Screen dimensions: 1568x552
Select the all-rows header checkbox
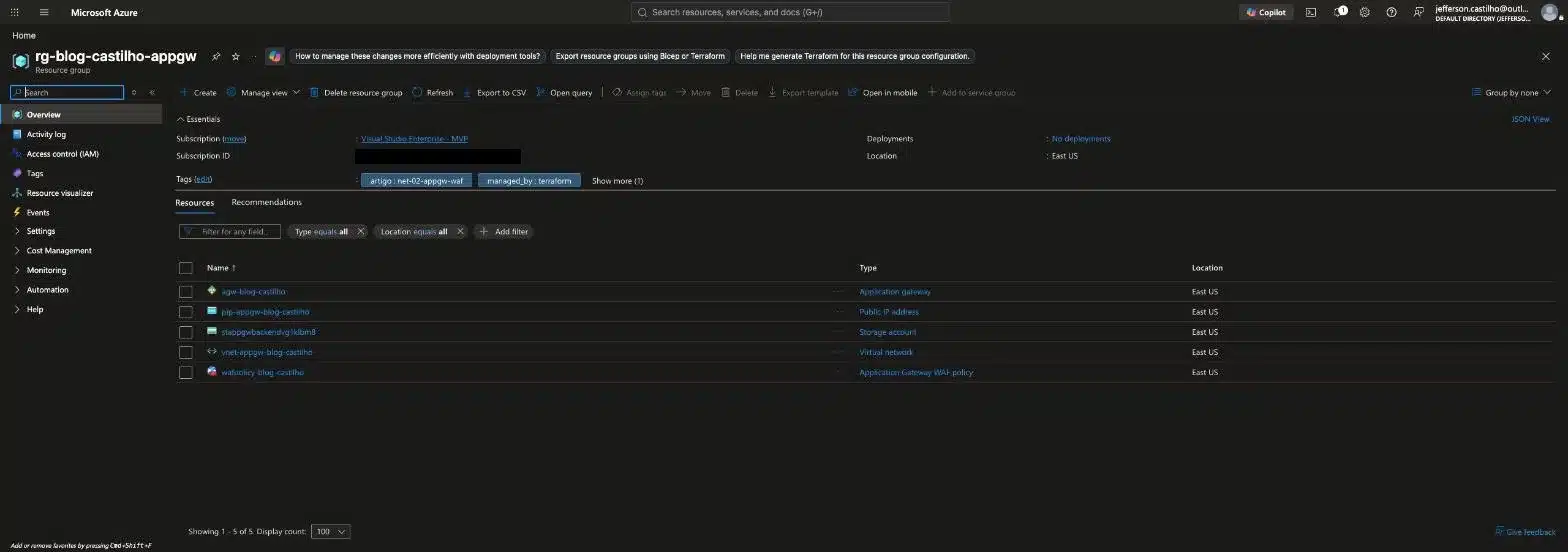click(185, 268)
